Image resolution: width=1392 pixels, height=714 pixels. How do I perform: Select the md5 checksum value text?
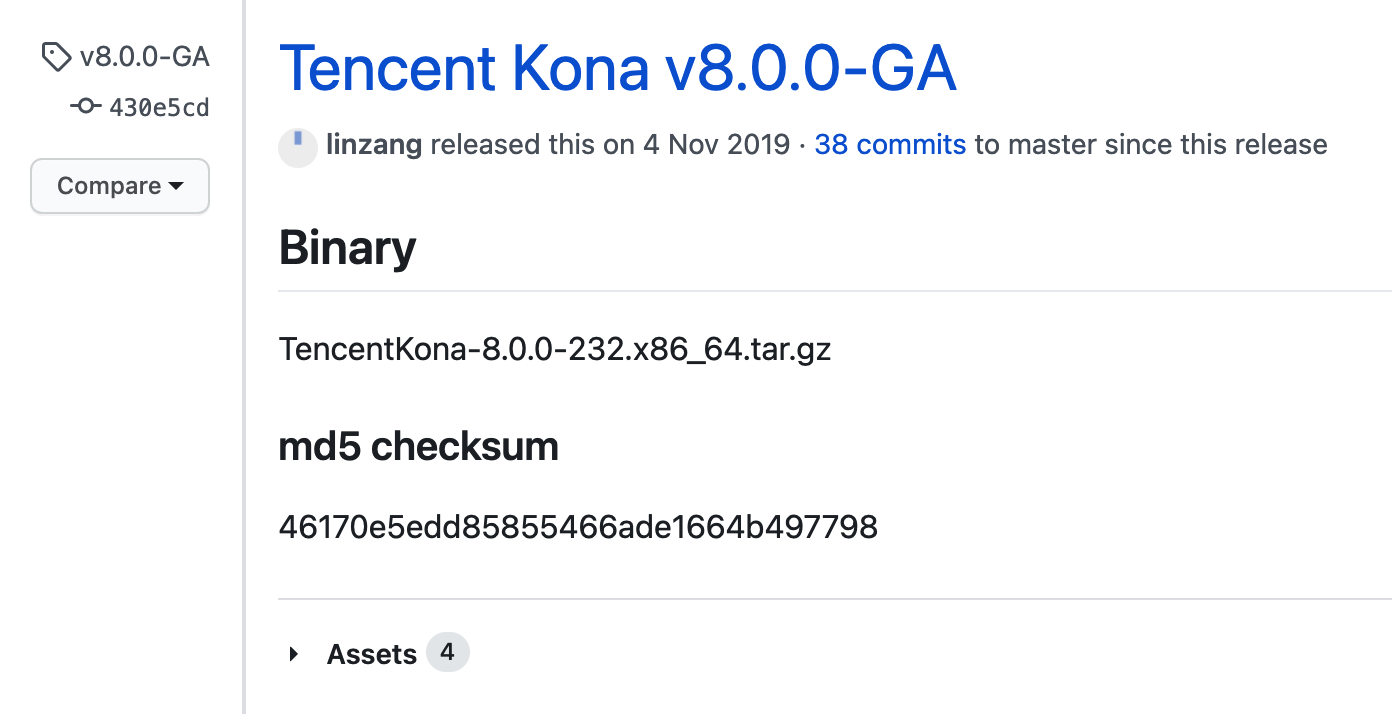click(578, 527)
